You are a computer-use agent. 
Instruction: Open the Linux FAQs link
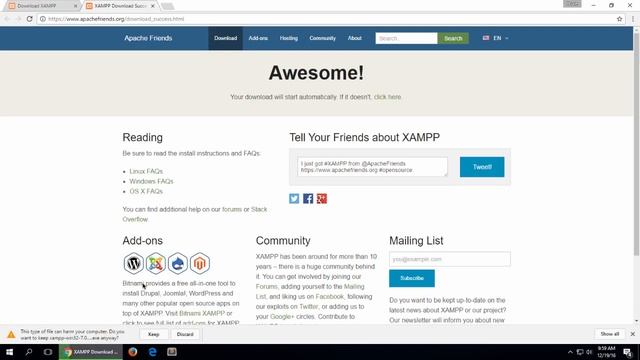146,171
